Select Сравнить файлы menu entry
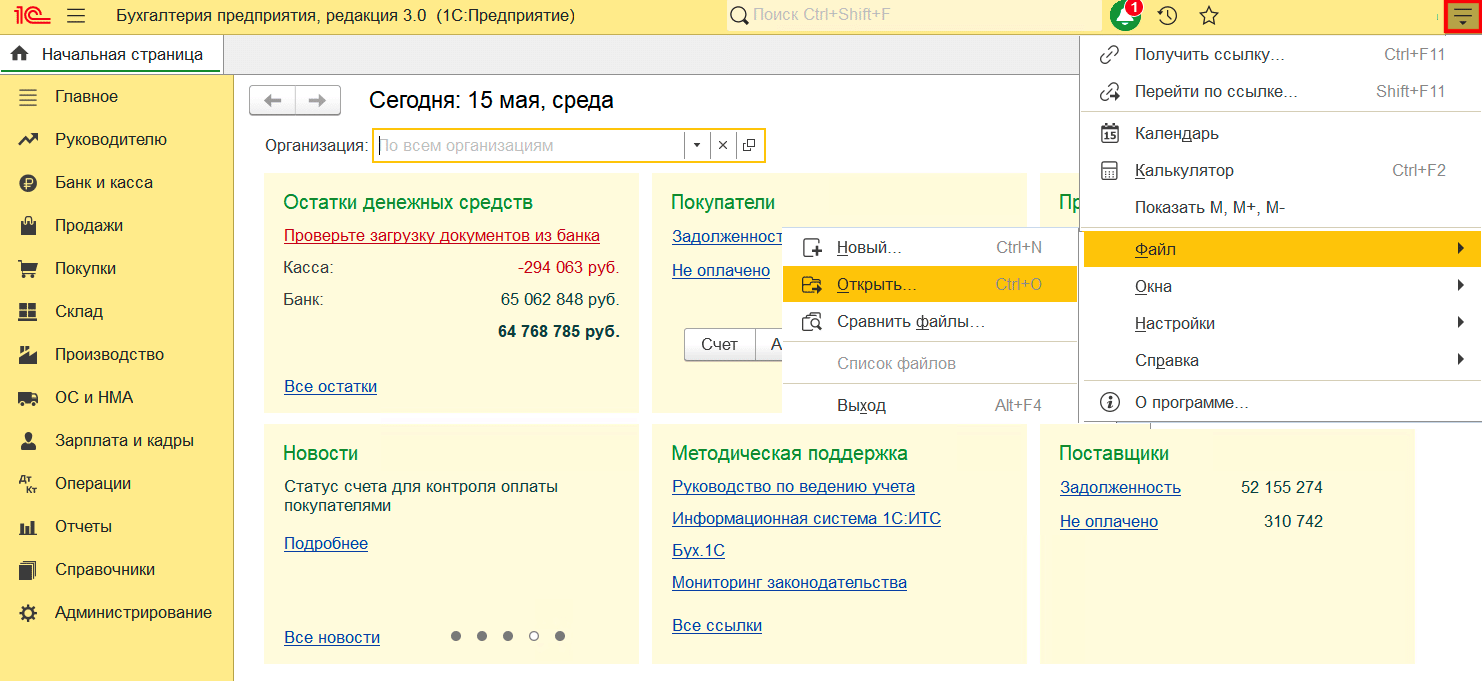1482x681 pixels. coord(910,322)
